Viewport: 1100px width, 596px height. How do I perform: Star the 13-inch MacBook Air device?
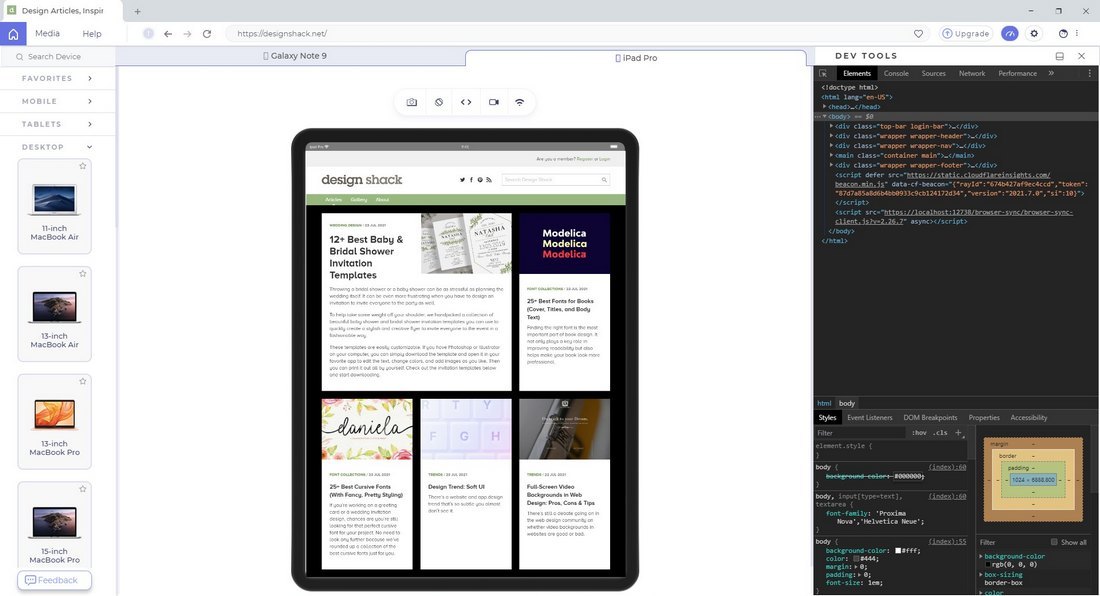click(x=83, y=273)
